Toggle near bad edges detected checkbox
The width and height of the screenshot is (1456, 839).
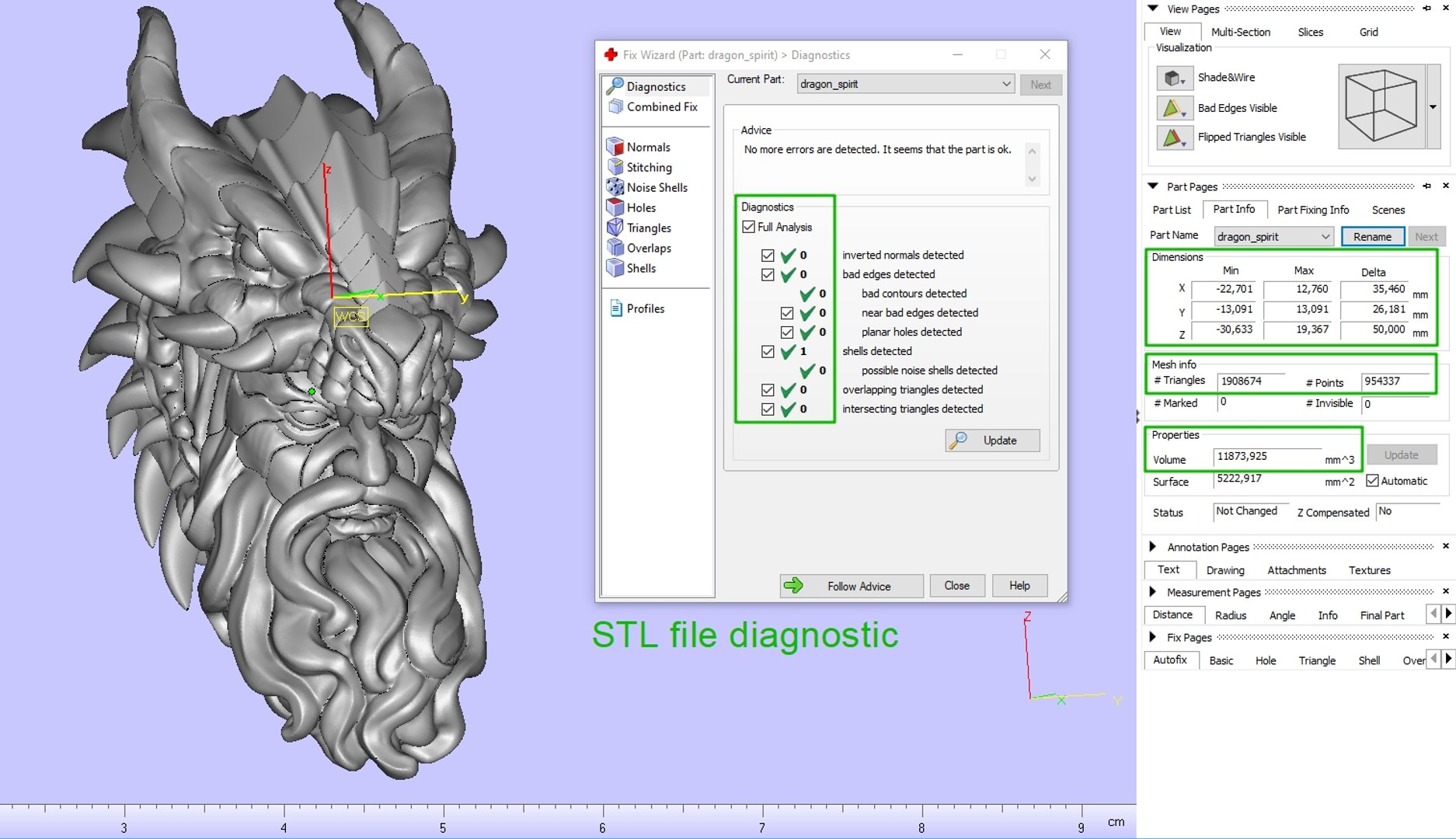tap(787, 312)
